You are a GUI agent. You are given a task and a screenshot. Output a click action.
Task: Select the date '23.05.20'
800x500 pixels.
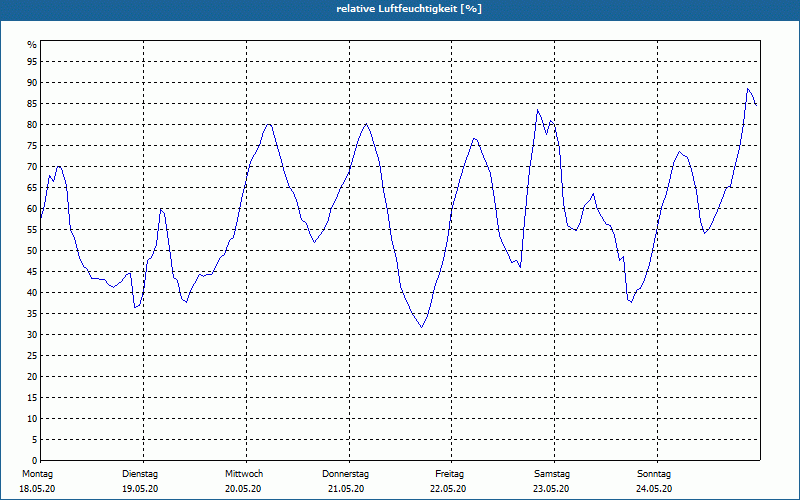[x=551, y=489]
